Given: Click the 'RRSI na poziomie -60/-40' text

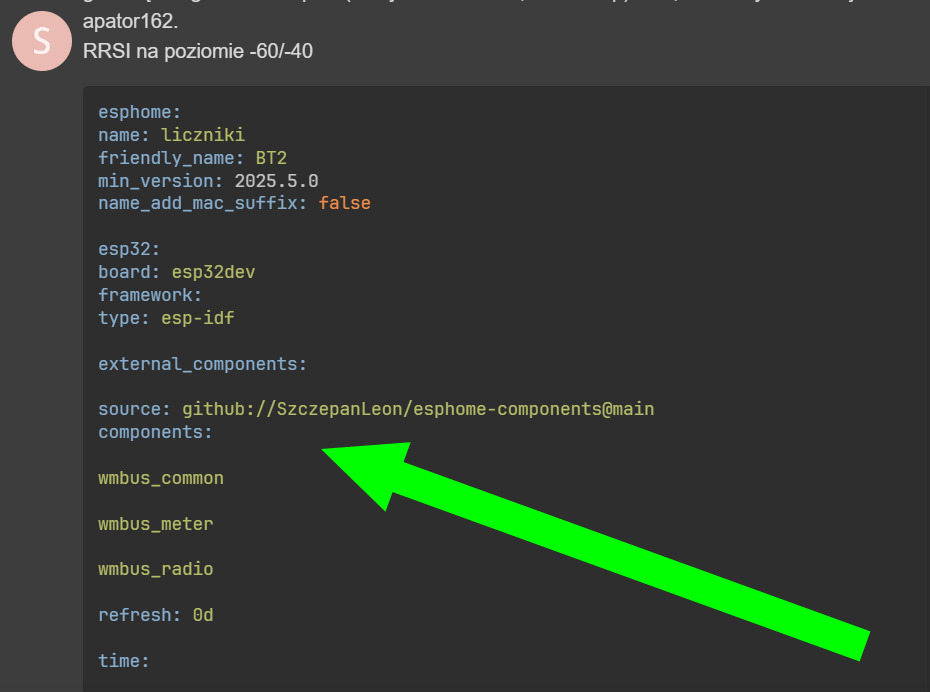Looking at the screenshot, I should click(x=197, y=50).
